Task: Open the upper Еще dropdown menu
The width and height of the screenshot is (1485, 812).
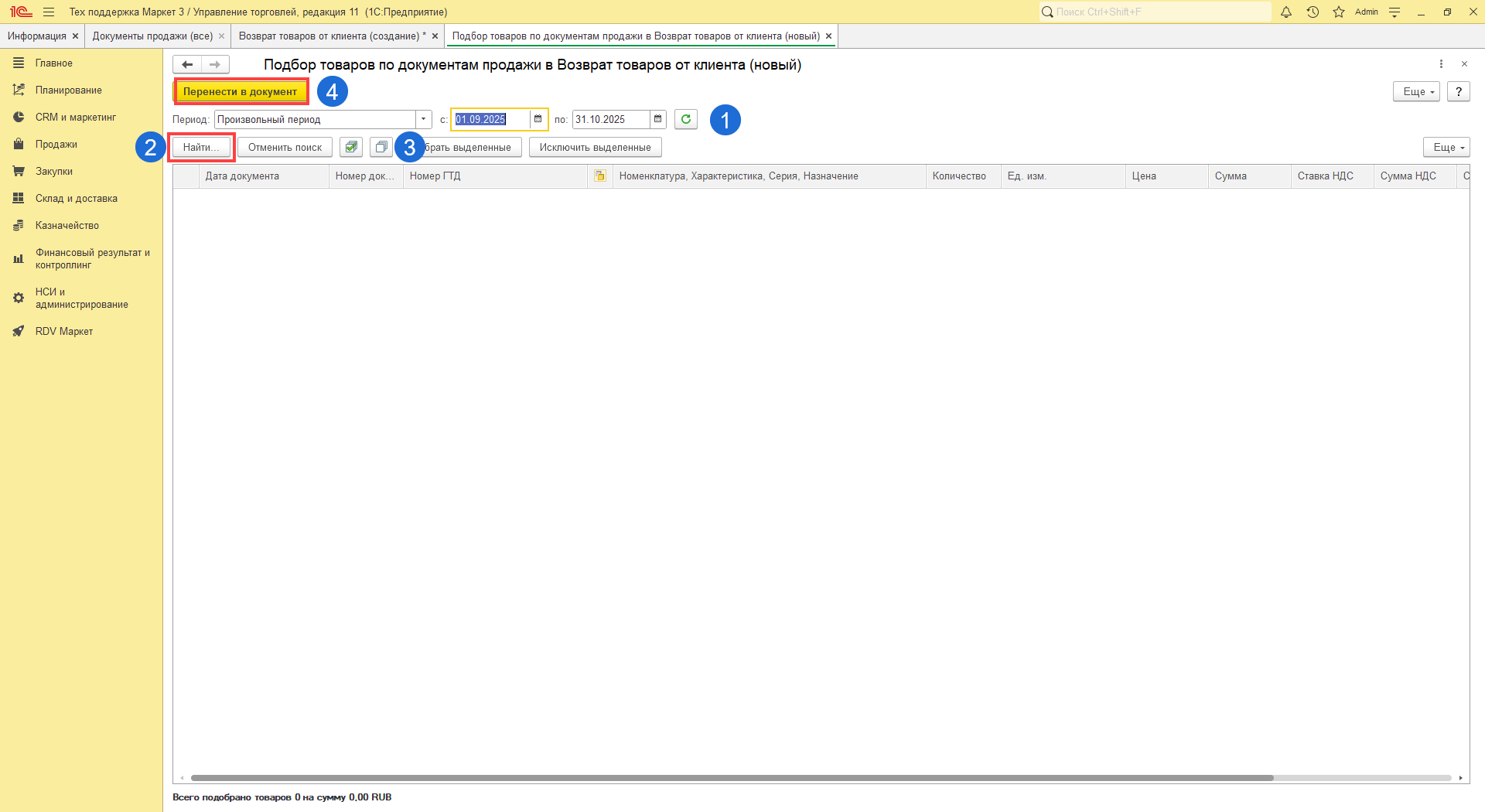Action: (1416, 91)
